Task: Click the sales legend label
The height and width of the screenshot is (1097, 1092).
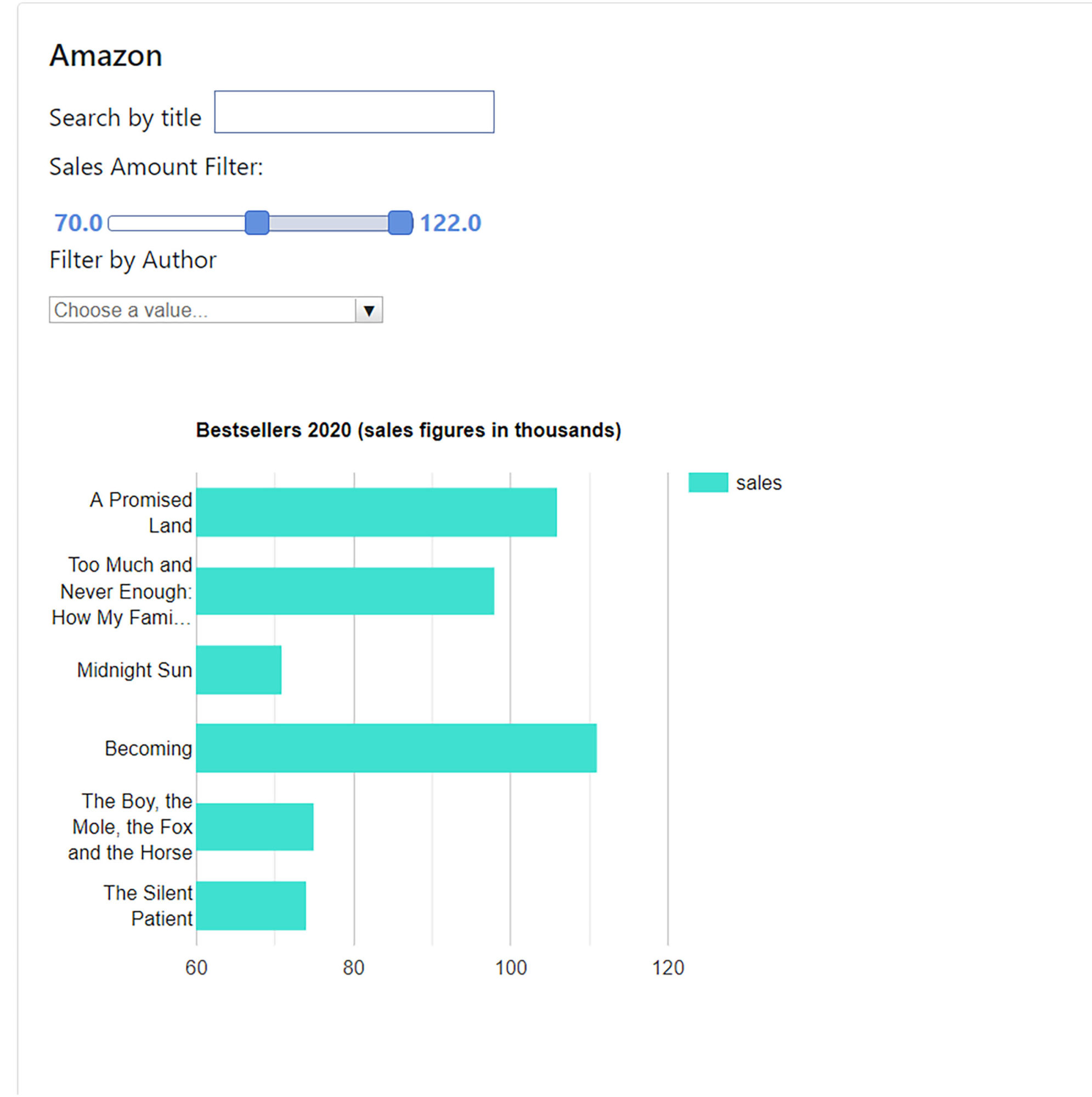Action: click(x=759, y=483)
